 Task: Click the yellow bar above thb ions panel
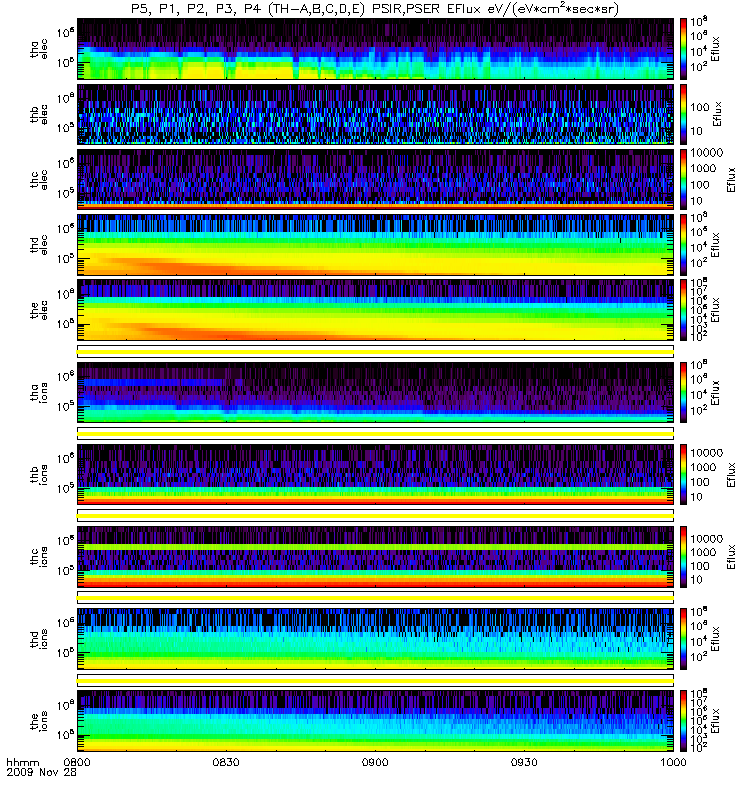(x=376, y=434)
